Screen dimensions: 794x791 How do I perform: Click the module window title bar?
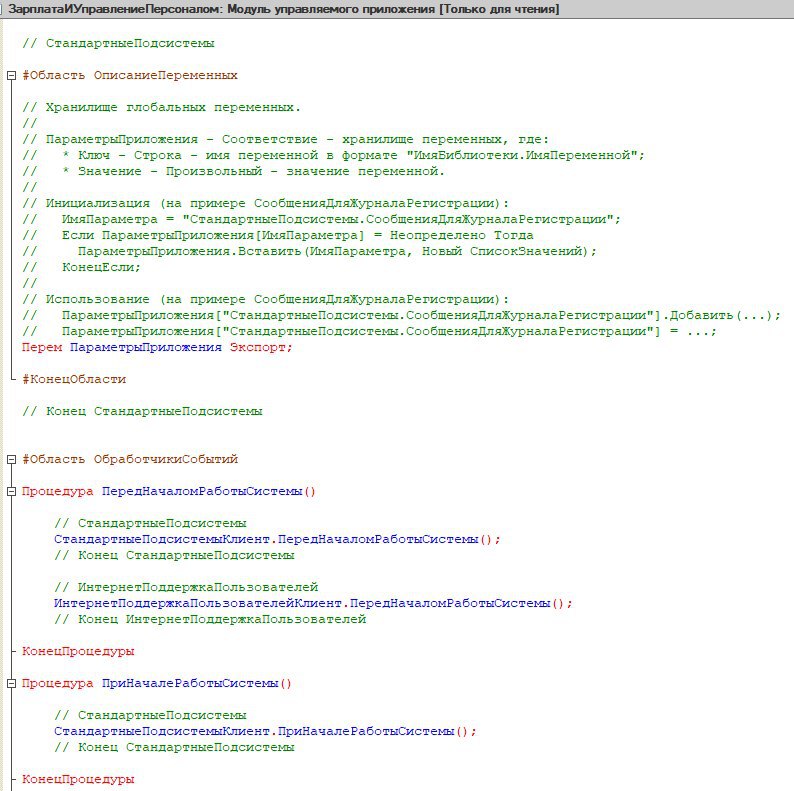[397, 9]
